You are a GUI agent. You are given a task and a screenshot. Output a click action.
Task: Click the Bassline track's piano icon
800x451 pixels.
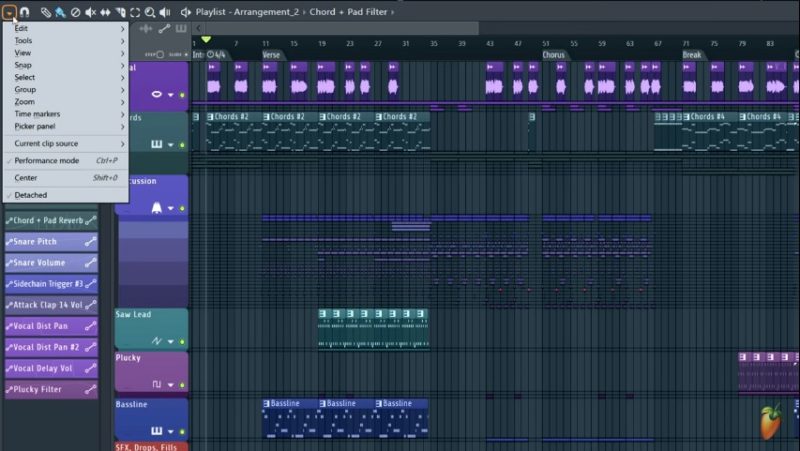(156, 431)
